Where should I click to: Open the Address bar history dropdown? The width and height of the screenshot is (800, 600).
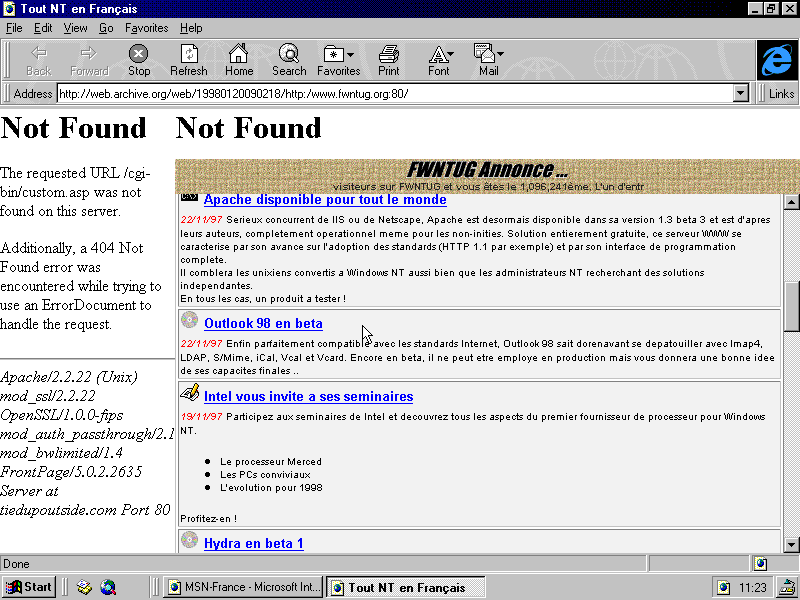click(740, 93)
